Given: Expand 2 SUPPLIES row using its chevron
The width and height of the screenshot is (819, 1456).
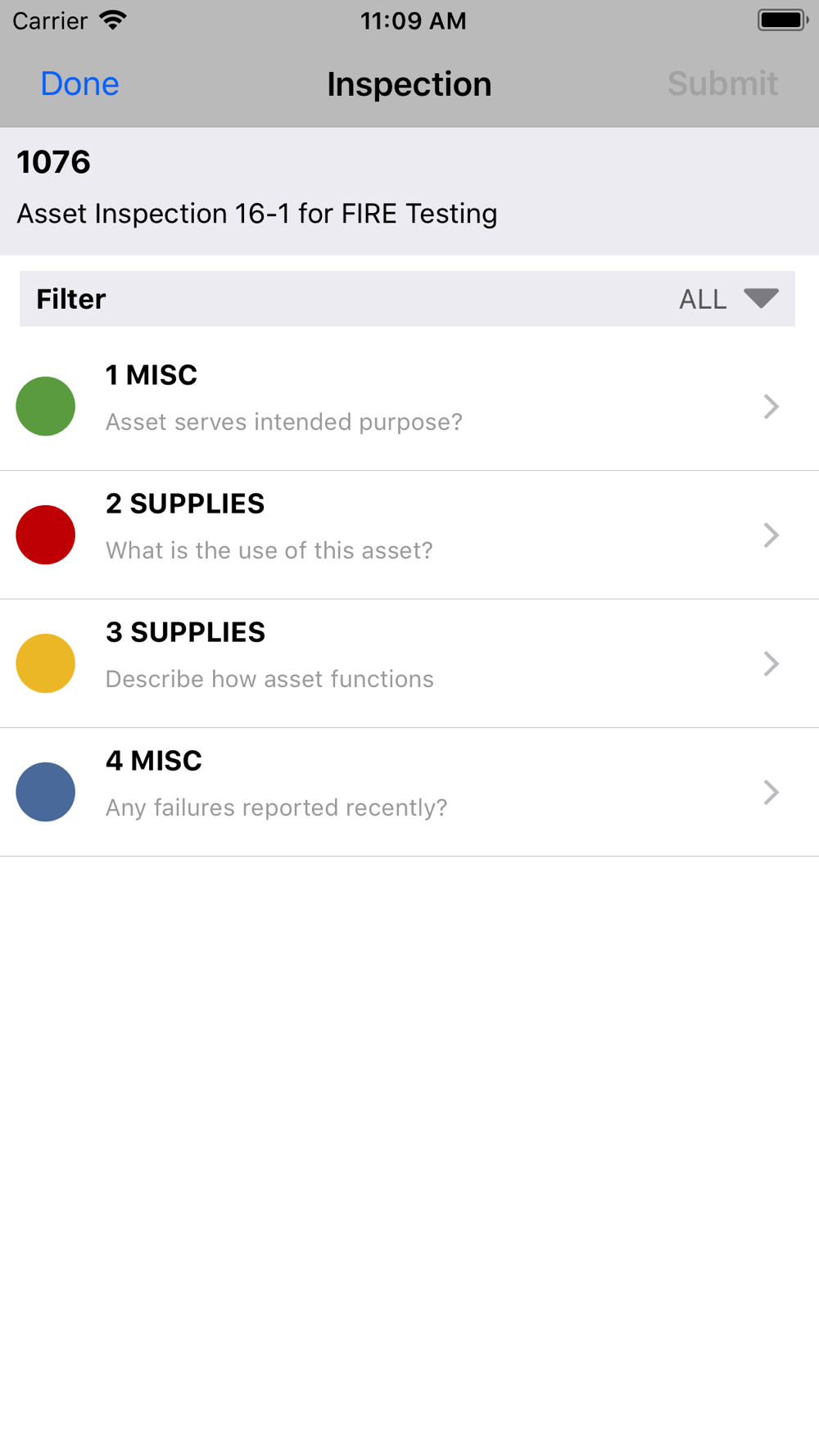Looking at the screenshot, I should (x=771, y=535).
